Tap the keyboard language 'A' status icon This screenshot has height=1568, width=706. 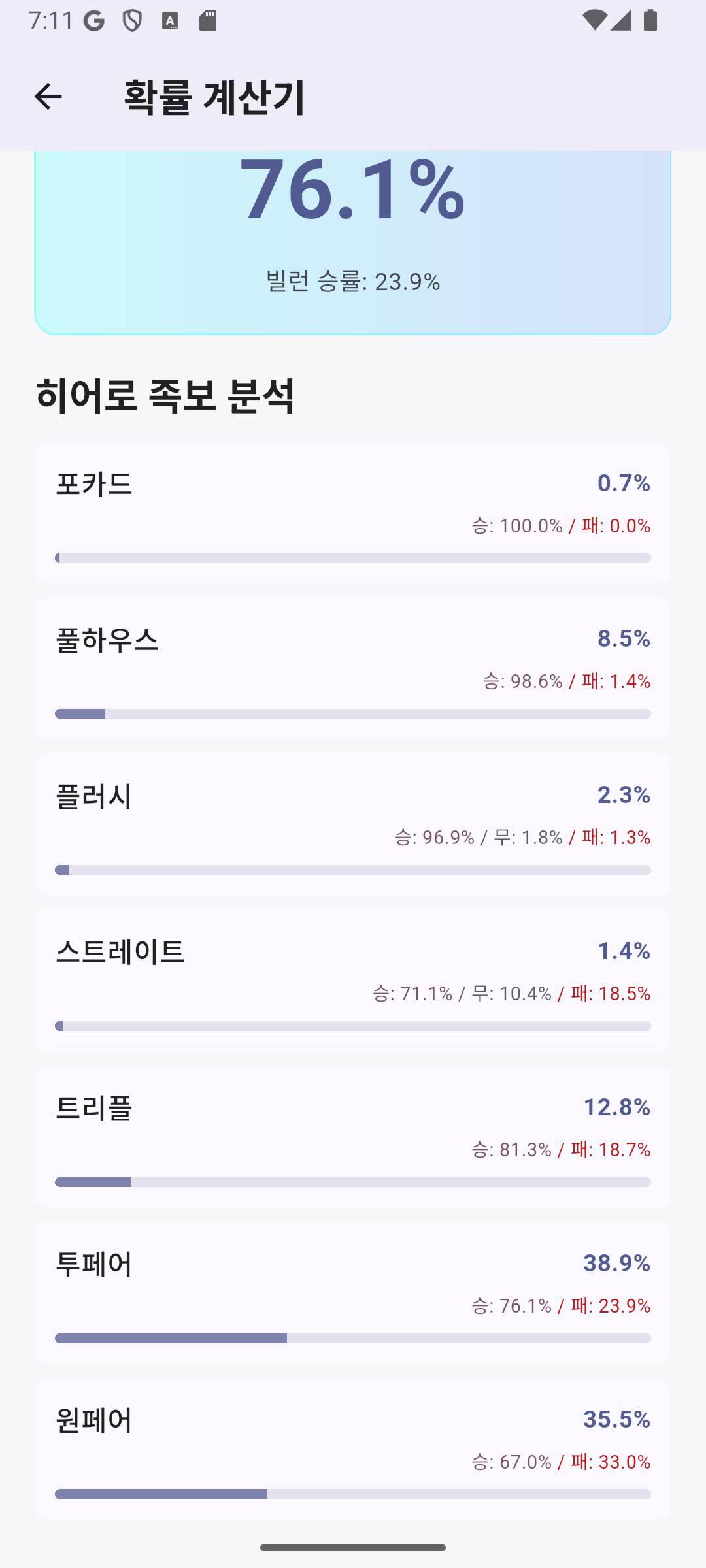point(170,22)
